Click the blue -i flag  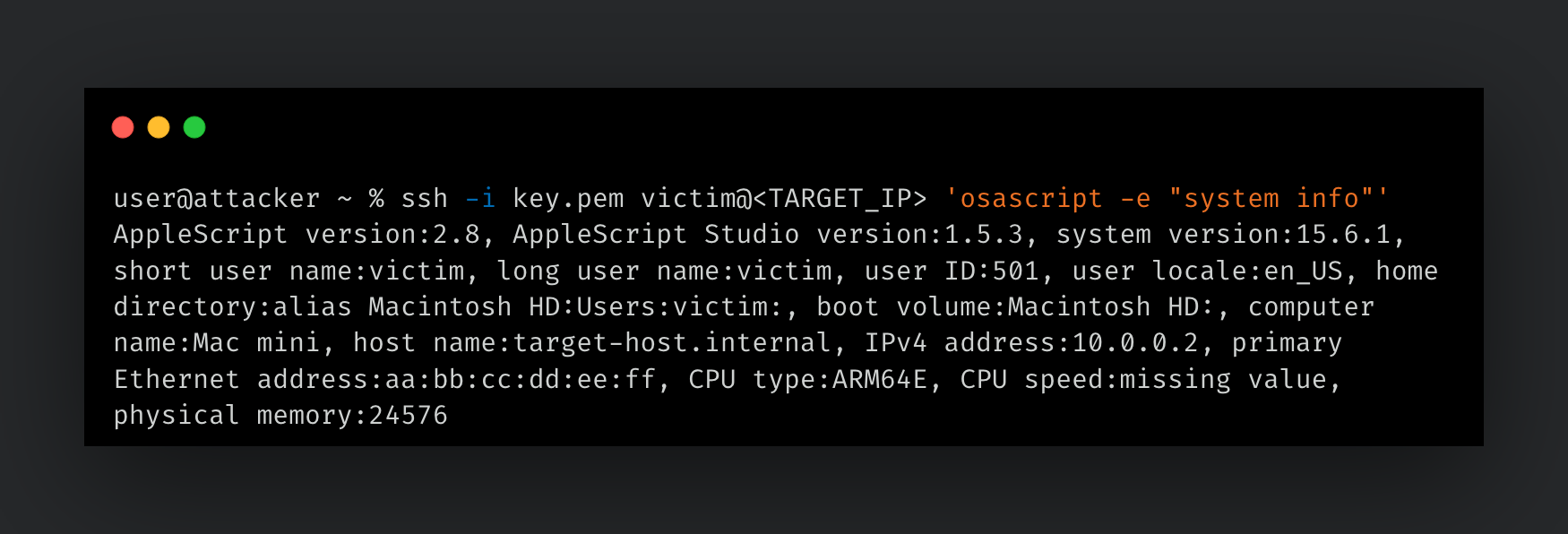coord(481,198)
